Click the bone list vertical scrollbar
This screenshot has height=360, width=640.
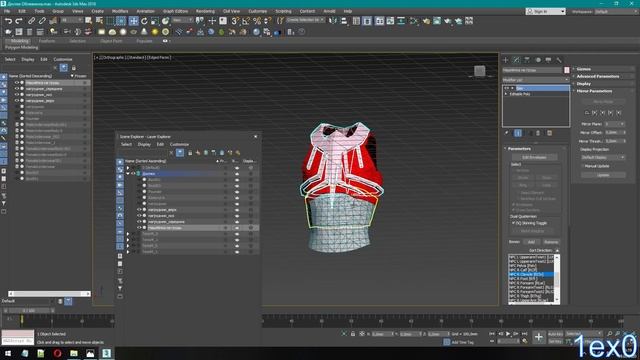(557, 279)
